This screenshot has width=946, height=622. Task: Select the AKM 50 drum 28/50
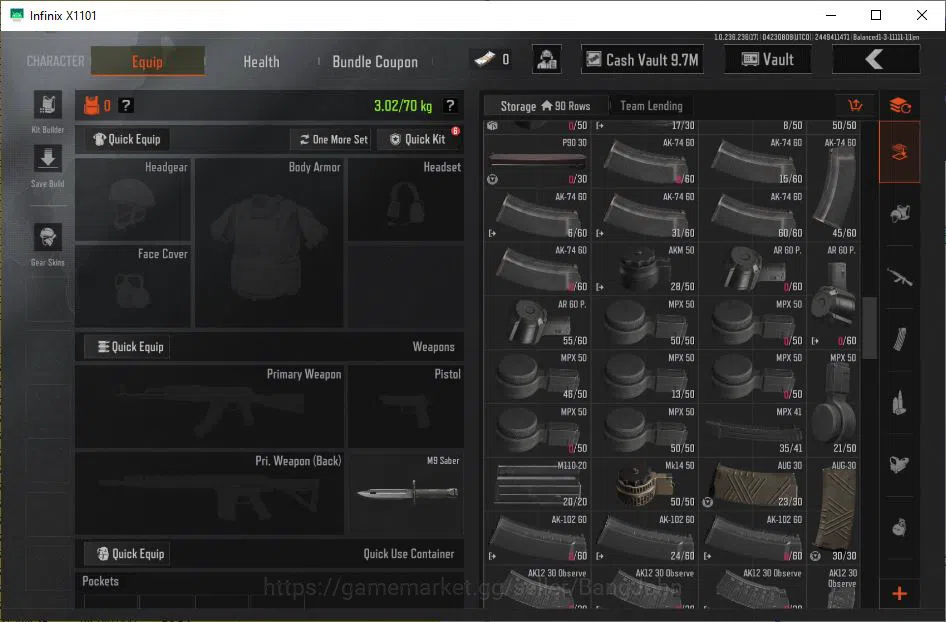coord(645,268)
